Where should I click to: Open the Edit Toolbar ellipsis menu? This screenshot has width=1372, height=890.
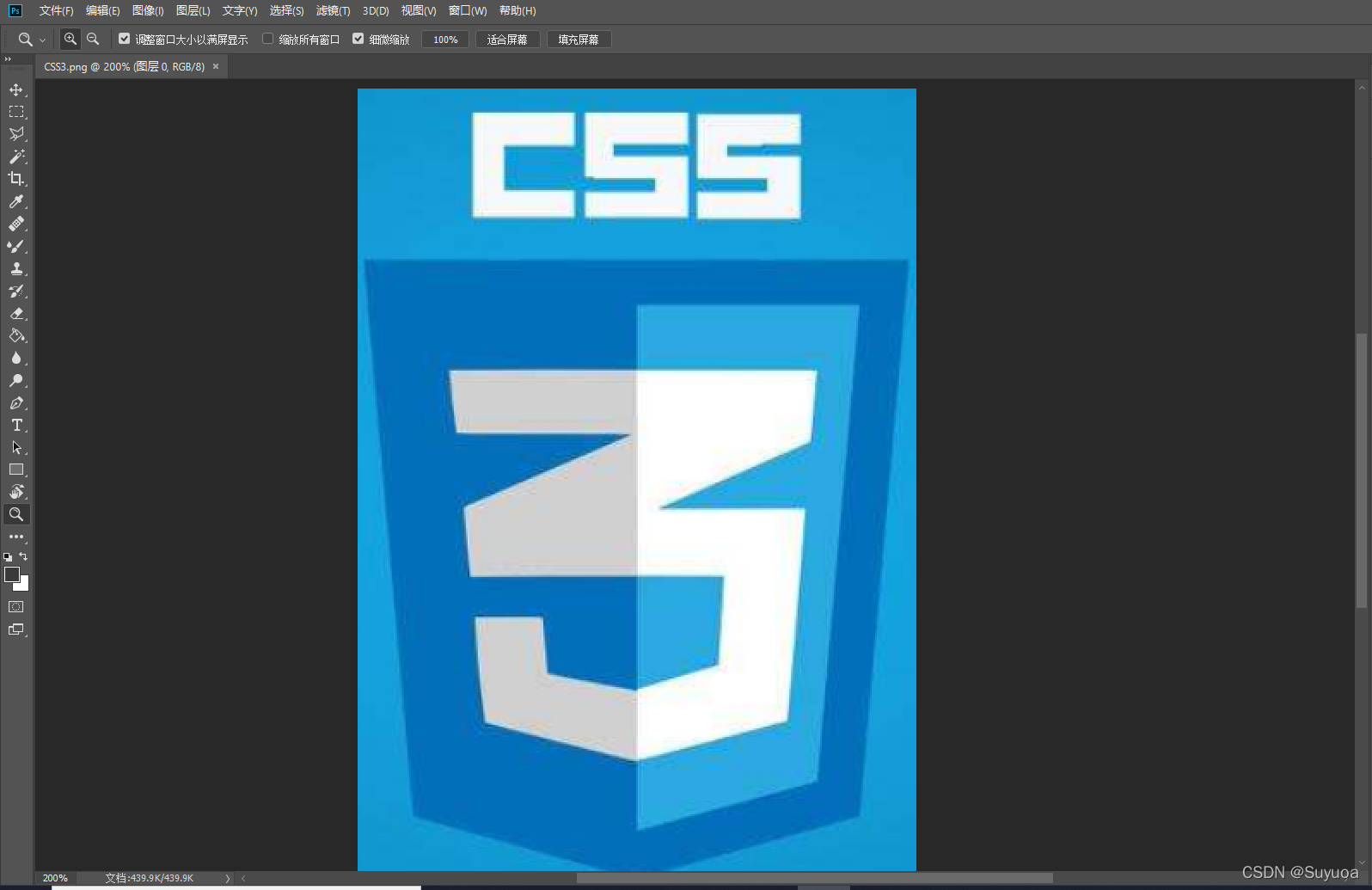tap(16, 537)
